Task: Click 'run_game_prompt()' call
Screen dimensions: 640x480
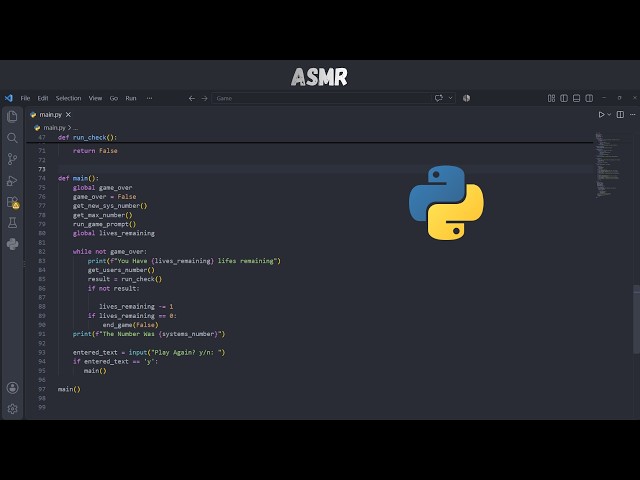Action: click(x=104, y=224)
